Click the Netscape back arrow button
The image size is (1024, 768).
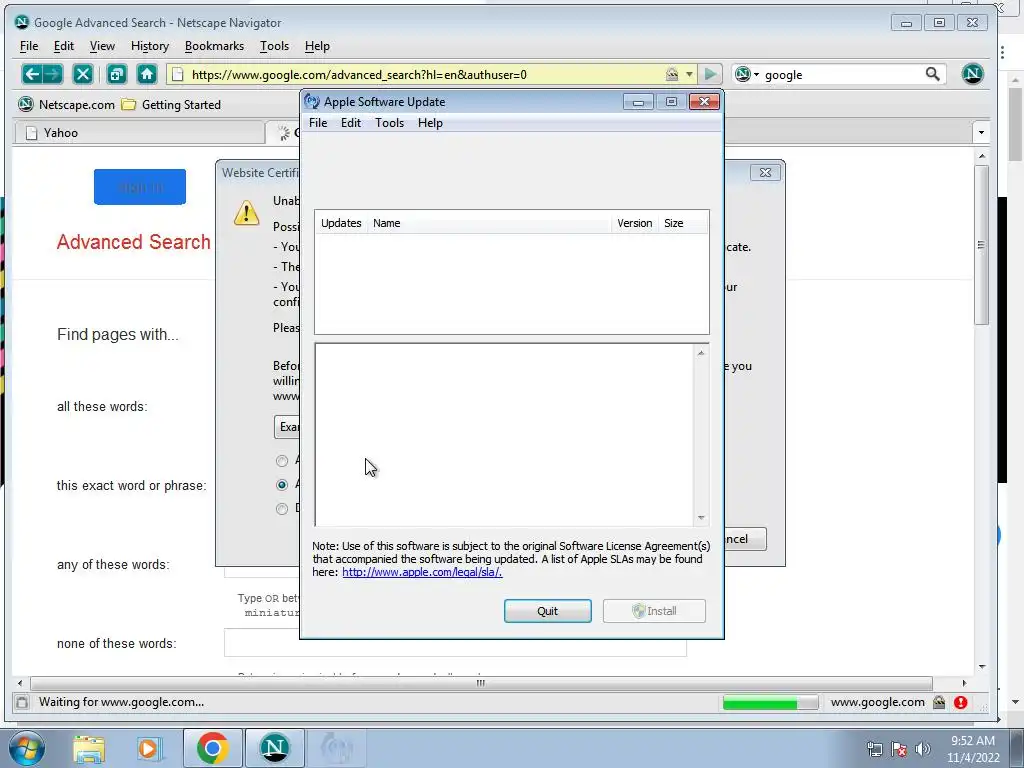click(x=31, y=74)
